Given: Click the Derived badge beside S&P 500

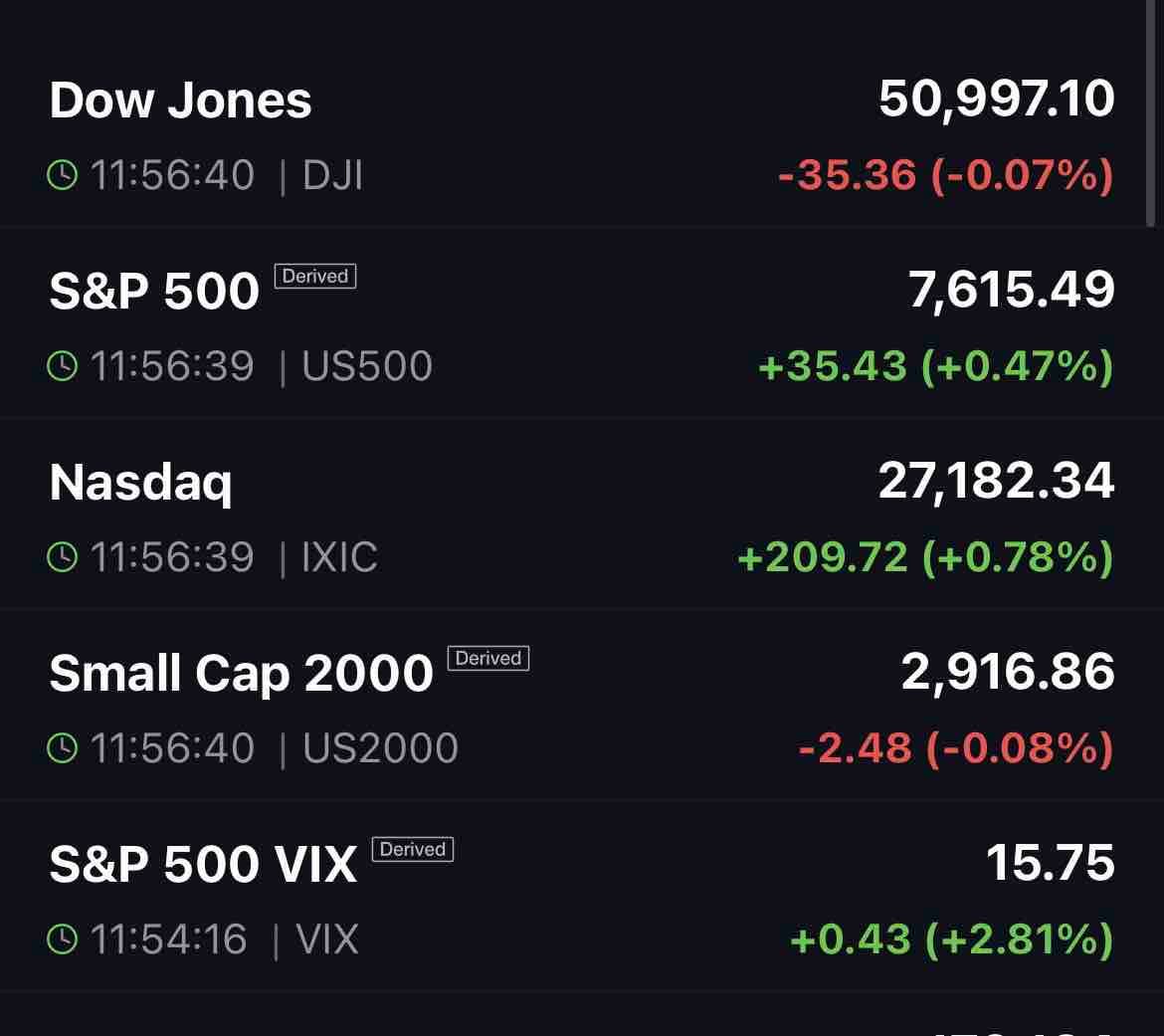Looking at the screenshot, I should [x=315, y=277].
